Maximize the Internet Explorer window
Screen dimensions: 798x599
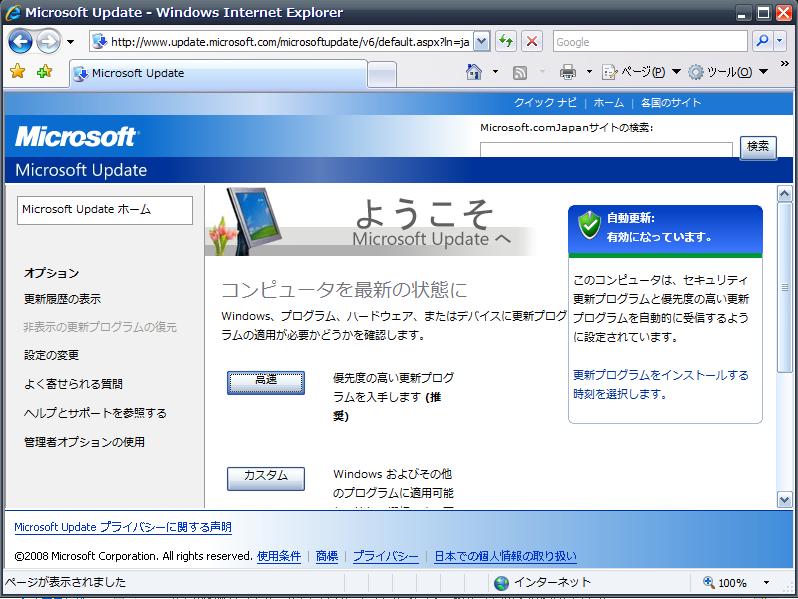point(763,13)
